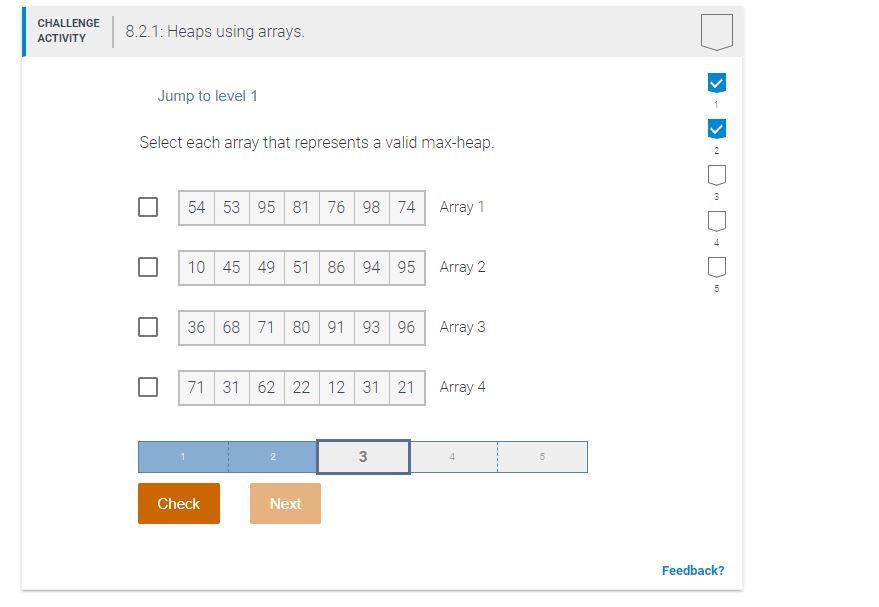The height and width of the screenshot is (607, 879).
Task: Select the checkbox for Array 2
Action: point(148,267)
